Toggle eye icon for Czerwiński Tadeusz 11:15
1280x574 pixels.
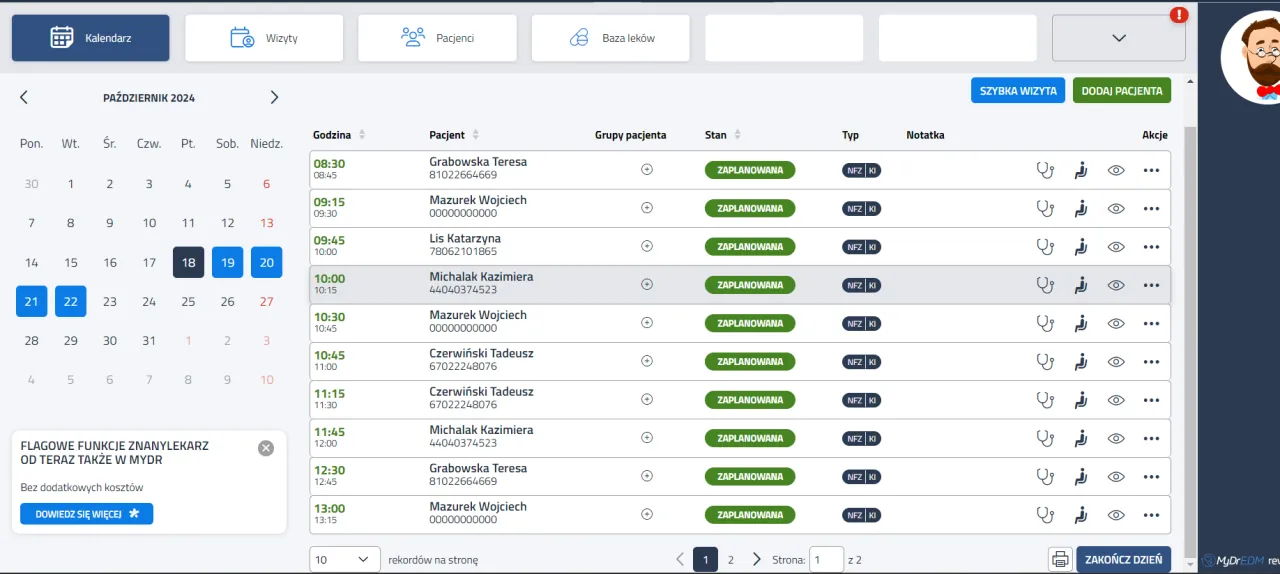(x=1116, y=400)
